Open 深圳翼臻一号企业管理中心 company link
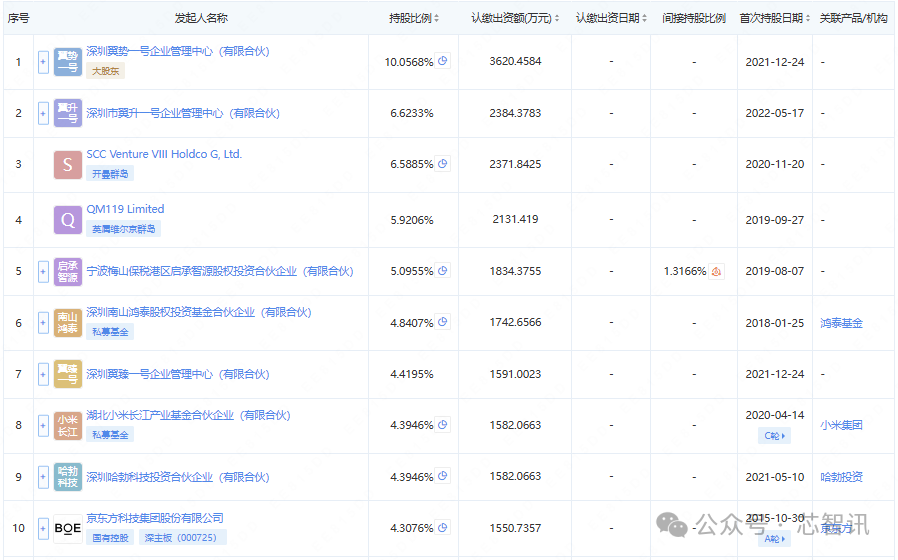898x560 pixels. click(x=178, y=374)
